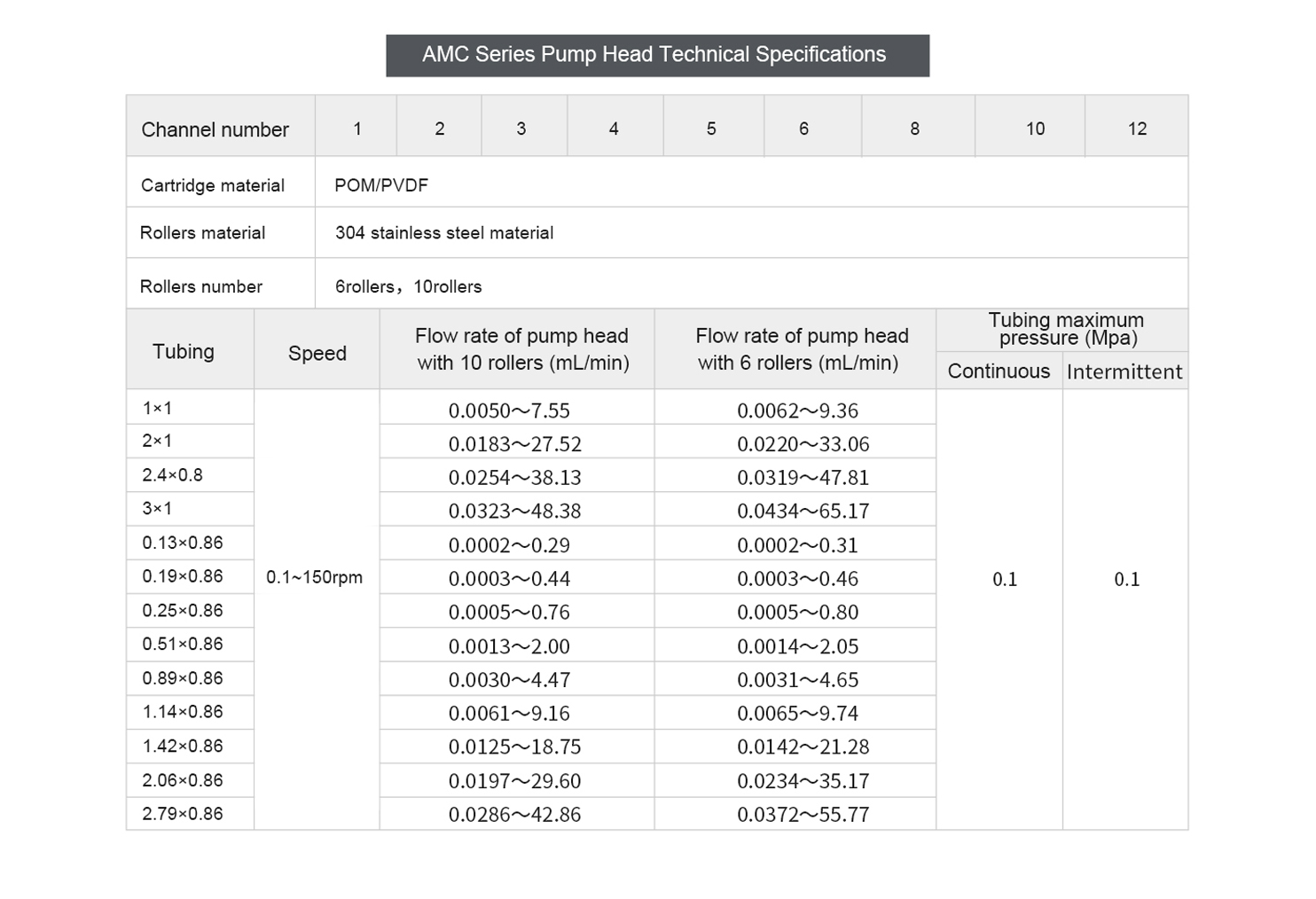
Task: Click flow rate '0.0183~27.52'
Action: pos(515,444)
